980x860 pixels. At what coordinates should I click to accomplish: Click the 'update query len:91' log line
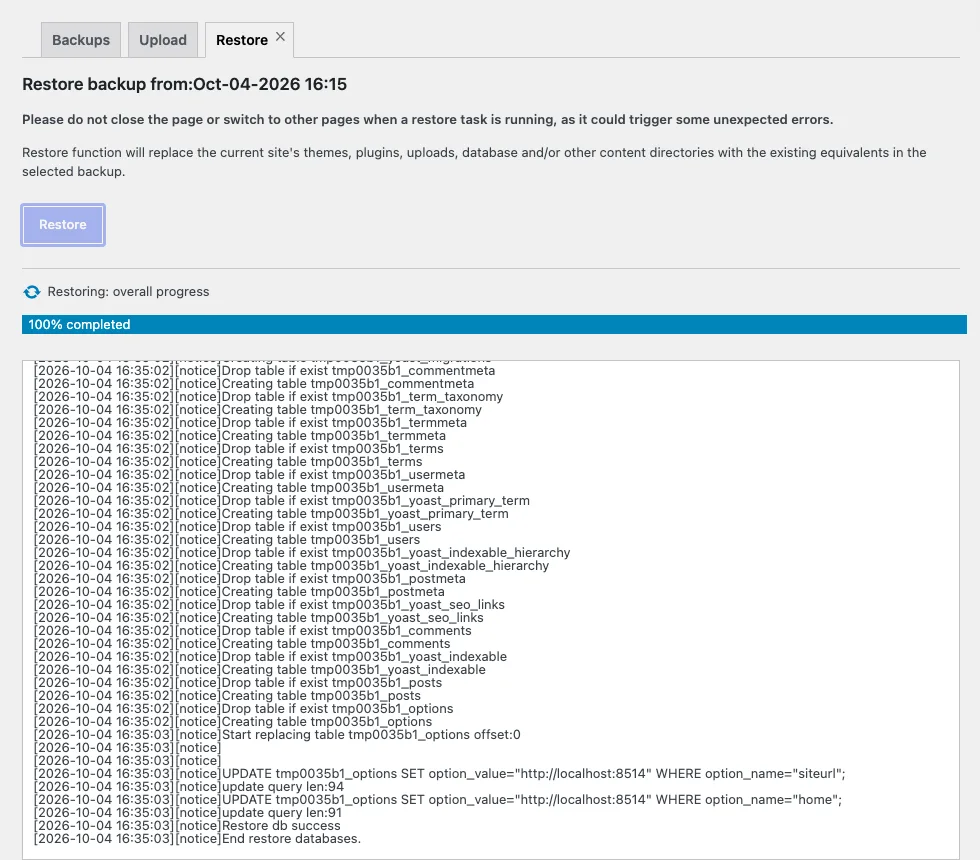point(188,812)
